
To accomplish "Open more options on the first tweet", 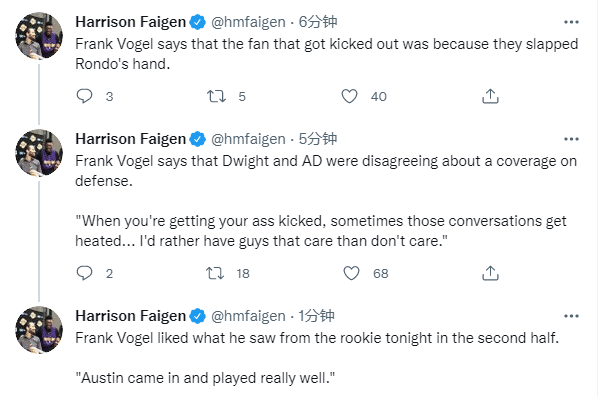I will (571, 22).
